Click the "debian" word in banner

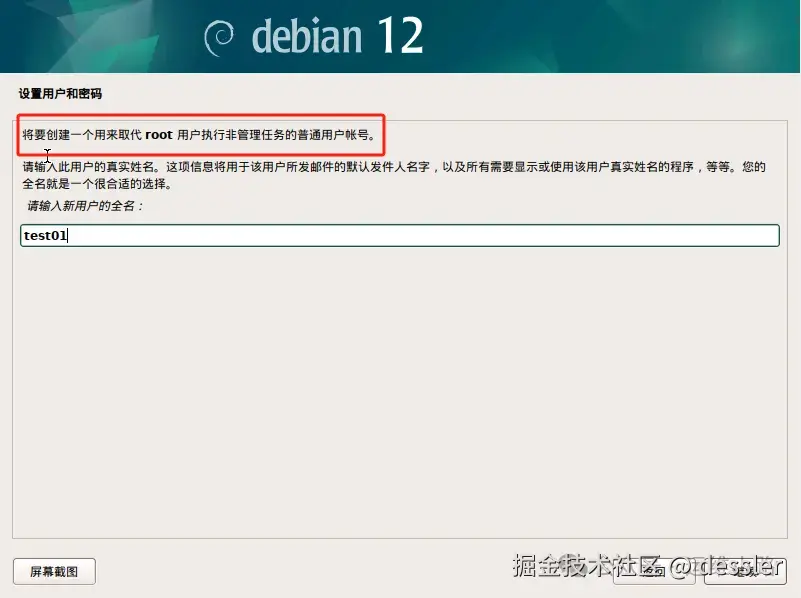(x=307, y=36)
